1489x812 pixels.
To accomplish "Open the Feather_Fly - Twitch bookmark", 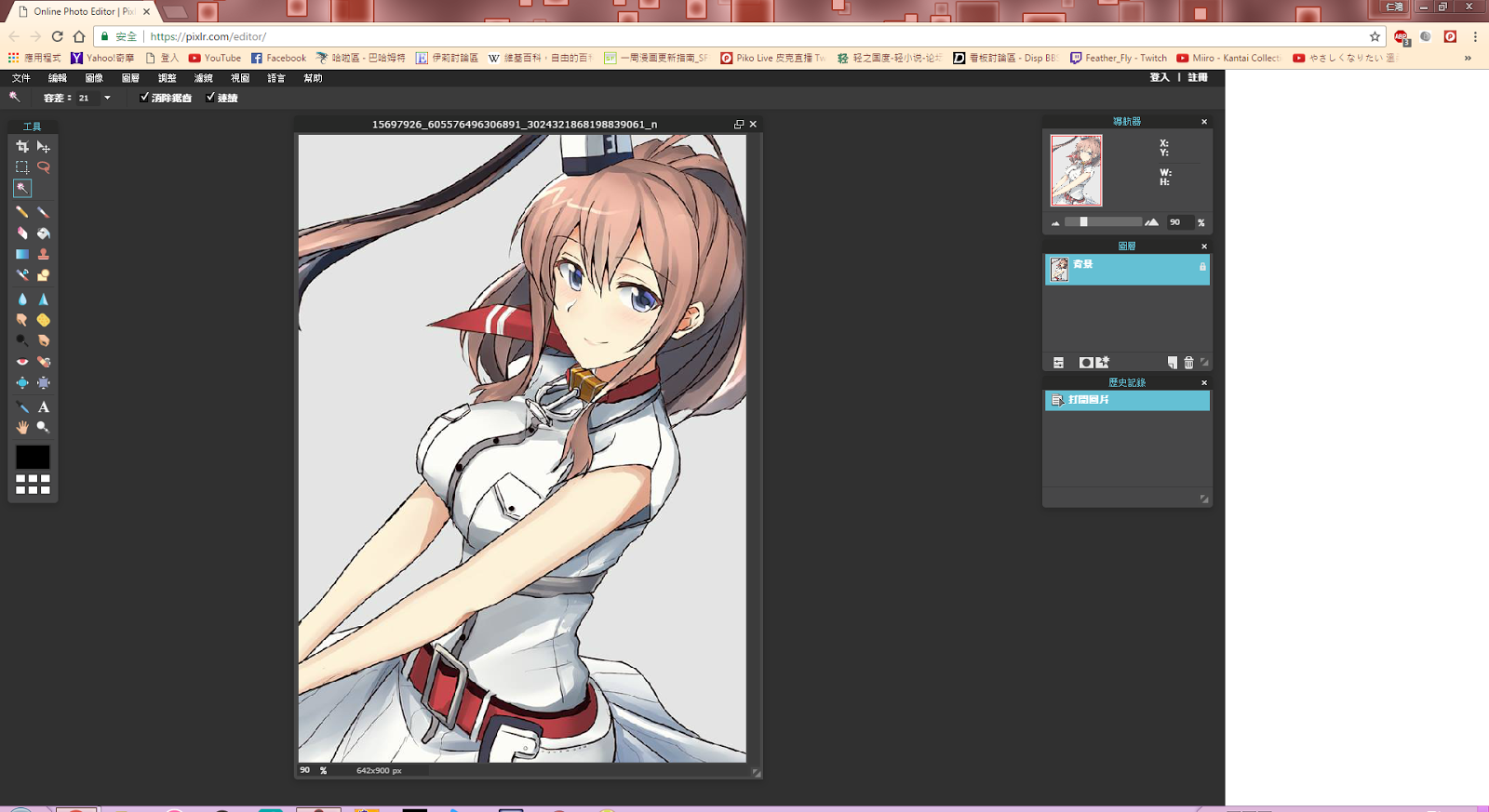I will coord(1119,58).
